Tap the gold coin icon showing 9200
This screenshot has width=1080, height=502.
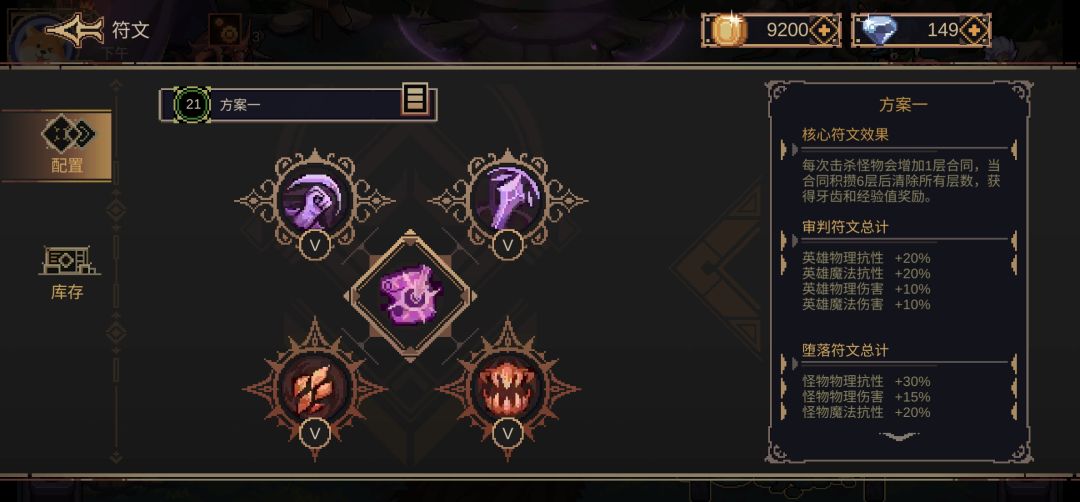pyautogui.click(x=727, y=30)
